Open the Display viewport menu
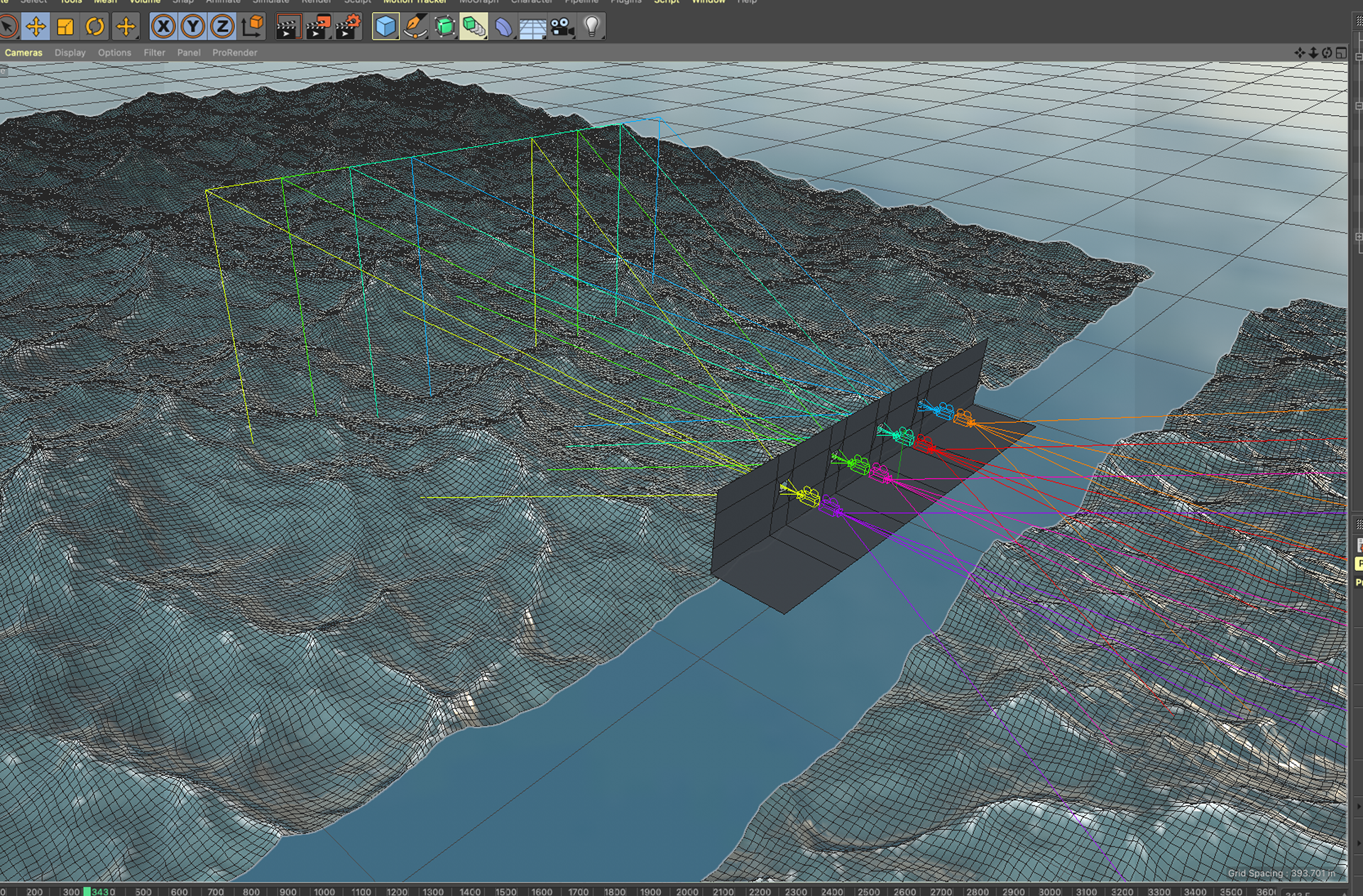The height and width of the screenshot is (896, 1363). (70, 53)
